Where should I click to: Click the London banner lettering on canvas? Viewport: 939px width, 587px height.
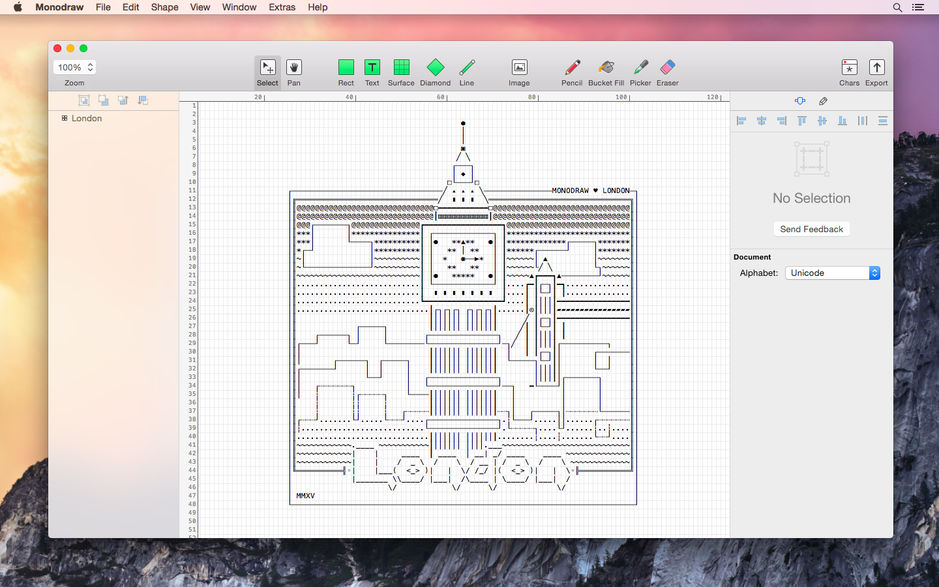(x=461, y=469)
